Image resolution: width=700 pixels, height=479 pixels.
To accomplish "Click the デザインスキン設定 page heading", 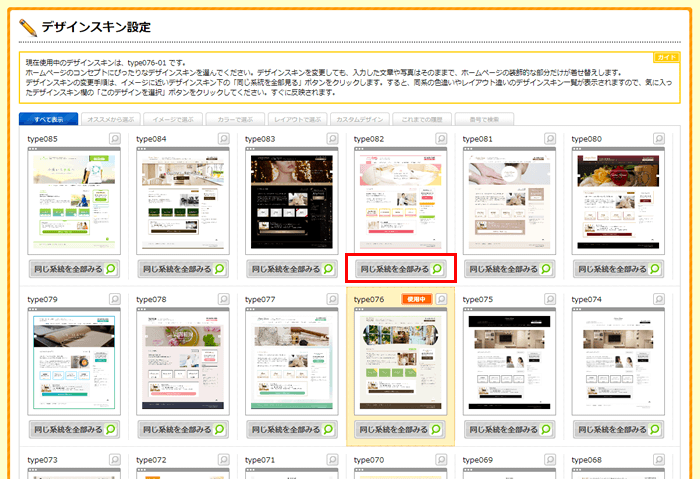I will (x=96, y=27).
